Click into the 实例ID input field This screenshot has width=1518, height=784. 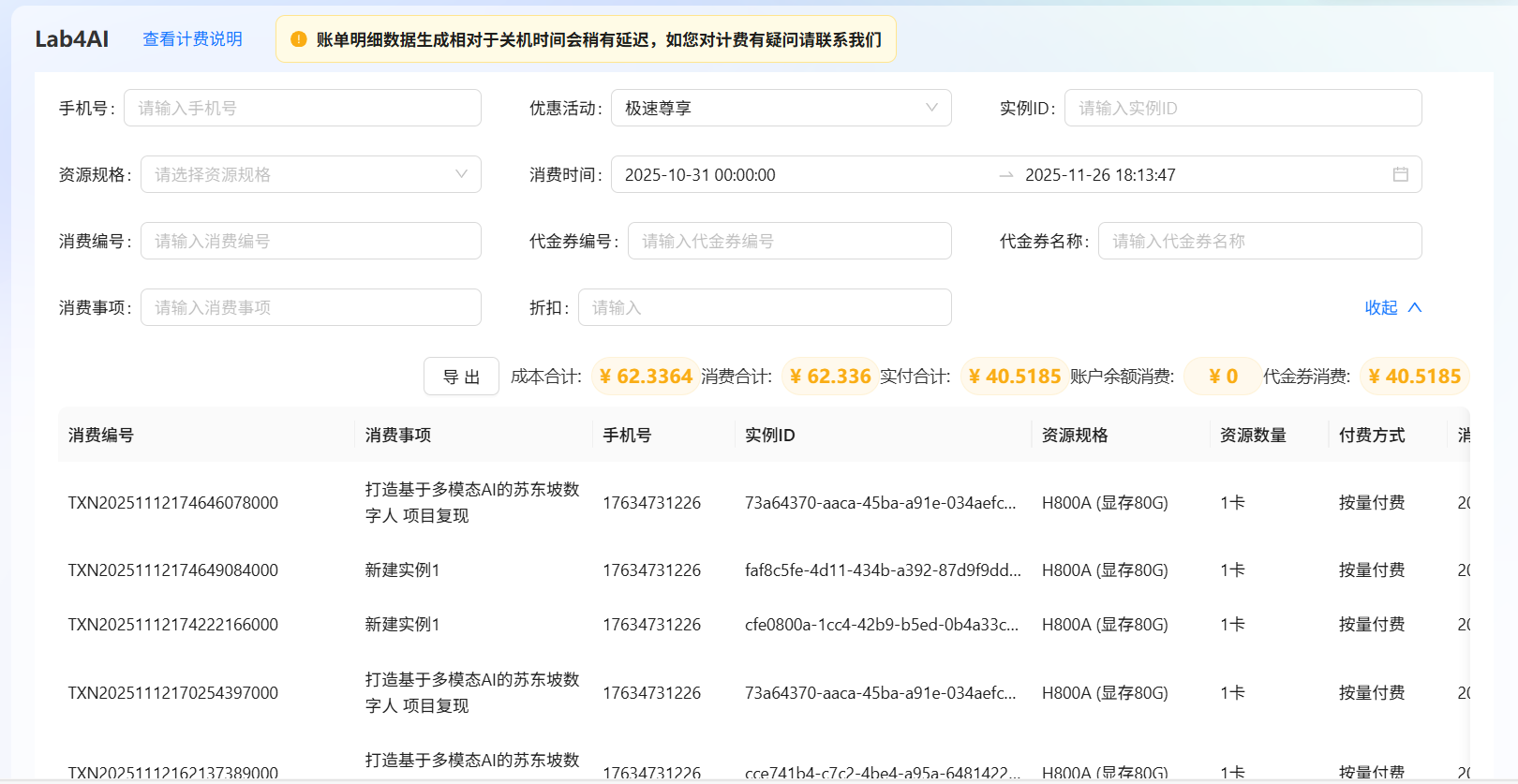pos(1243,108)
